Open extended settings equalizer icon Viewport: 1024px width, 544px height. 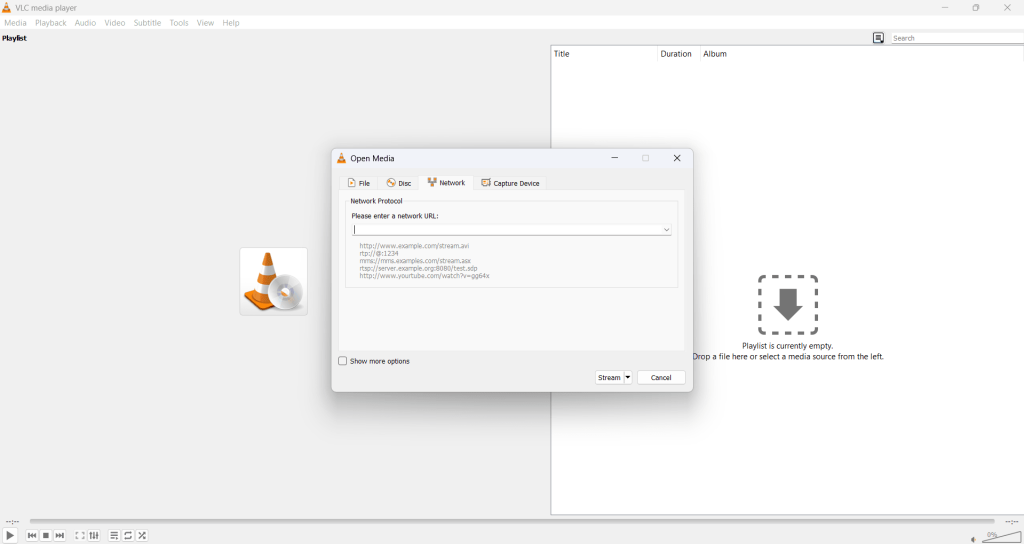[94, 536]
